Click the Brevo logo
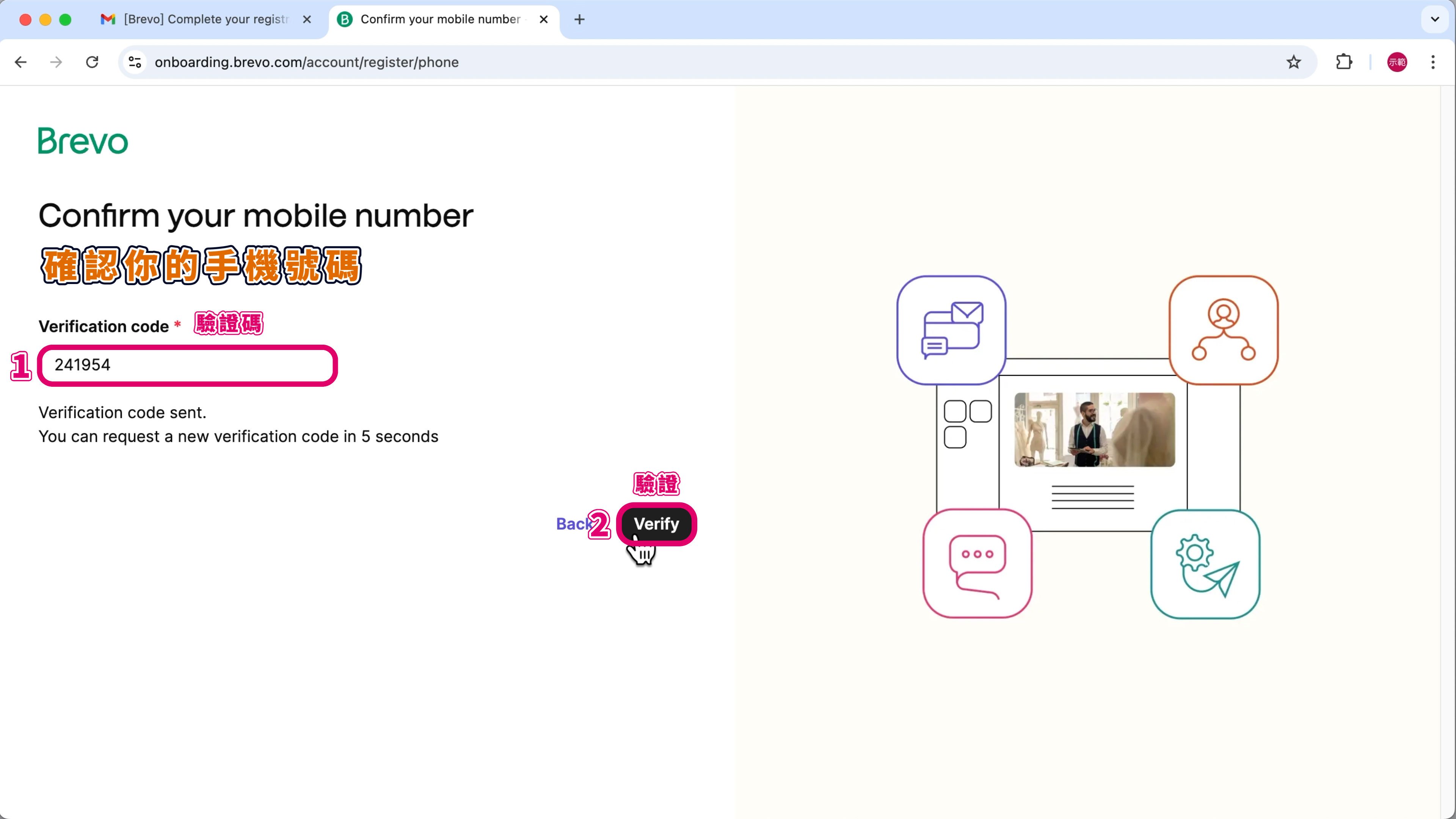 tap(83, 141)
